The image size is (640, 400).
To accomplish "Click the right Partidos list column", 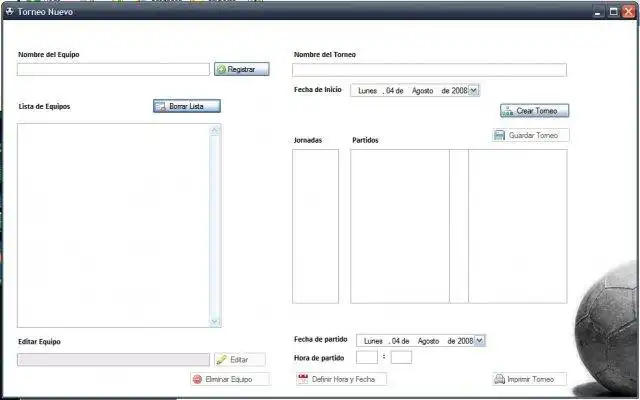I will pos(518,227).
